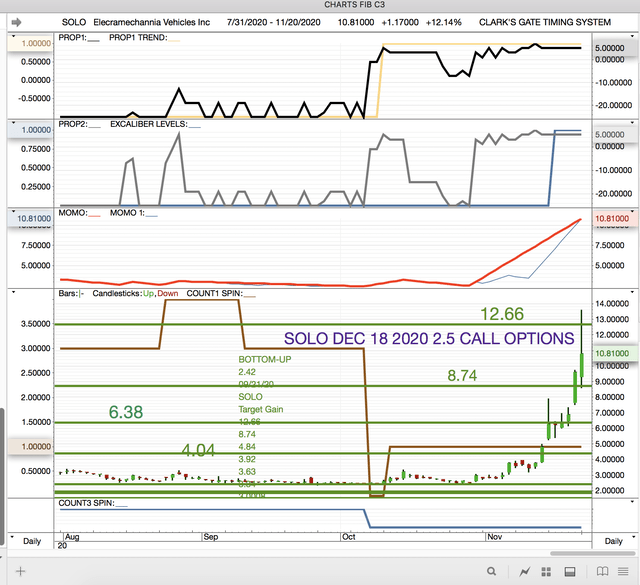Open the PROP2 pane's left triangle menu
Image resolution: width=640 pixels, height=585 pixels.
coord(13,123)
